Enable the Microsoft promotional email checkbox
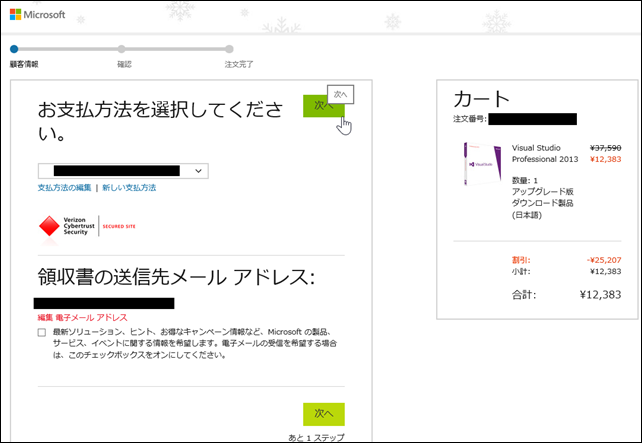Image resolution: width=642 pixels, height=443 pixels. coord(41,332)
